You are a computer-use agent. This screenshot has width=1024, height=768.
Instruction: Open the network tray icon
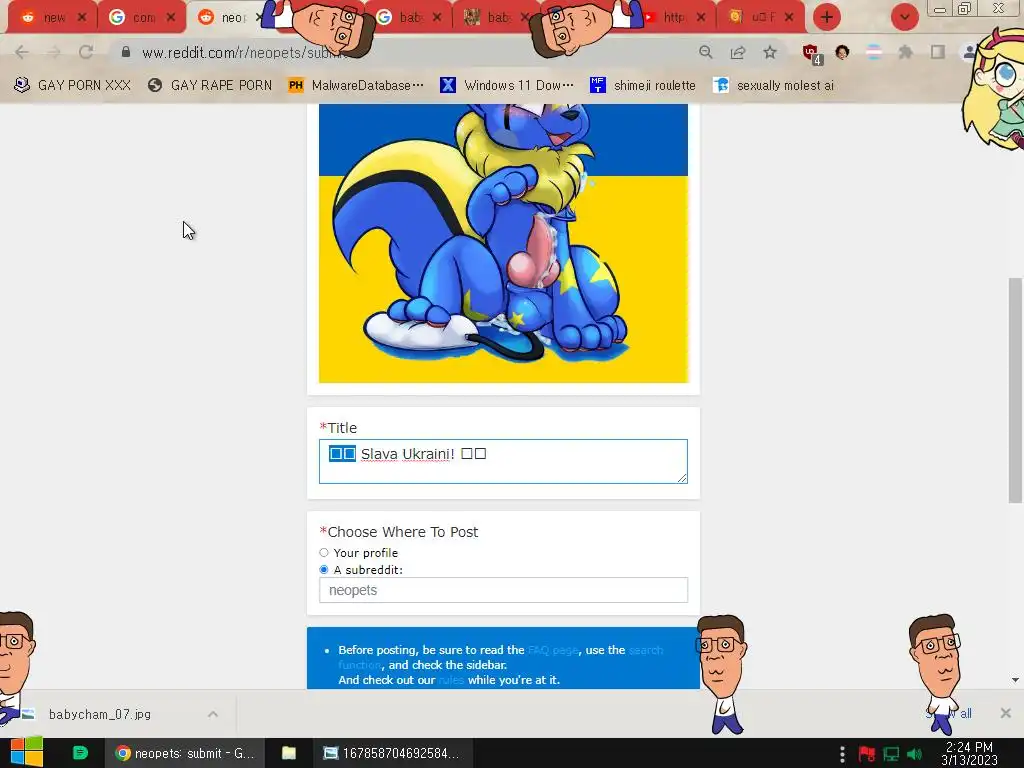(x=891, y=754)
